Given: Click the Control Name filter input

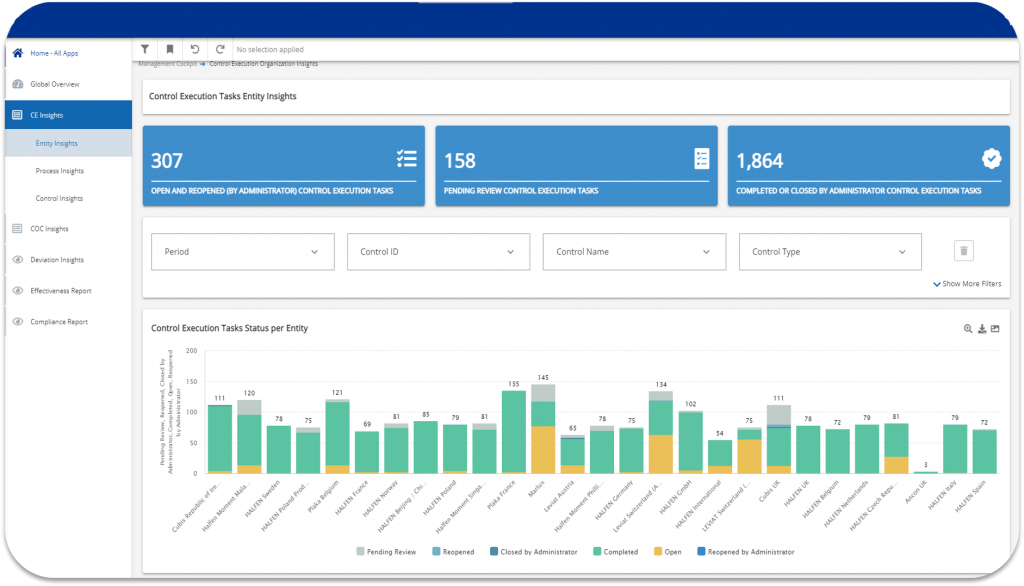Looking at the screenshot, I should 632,251.
